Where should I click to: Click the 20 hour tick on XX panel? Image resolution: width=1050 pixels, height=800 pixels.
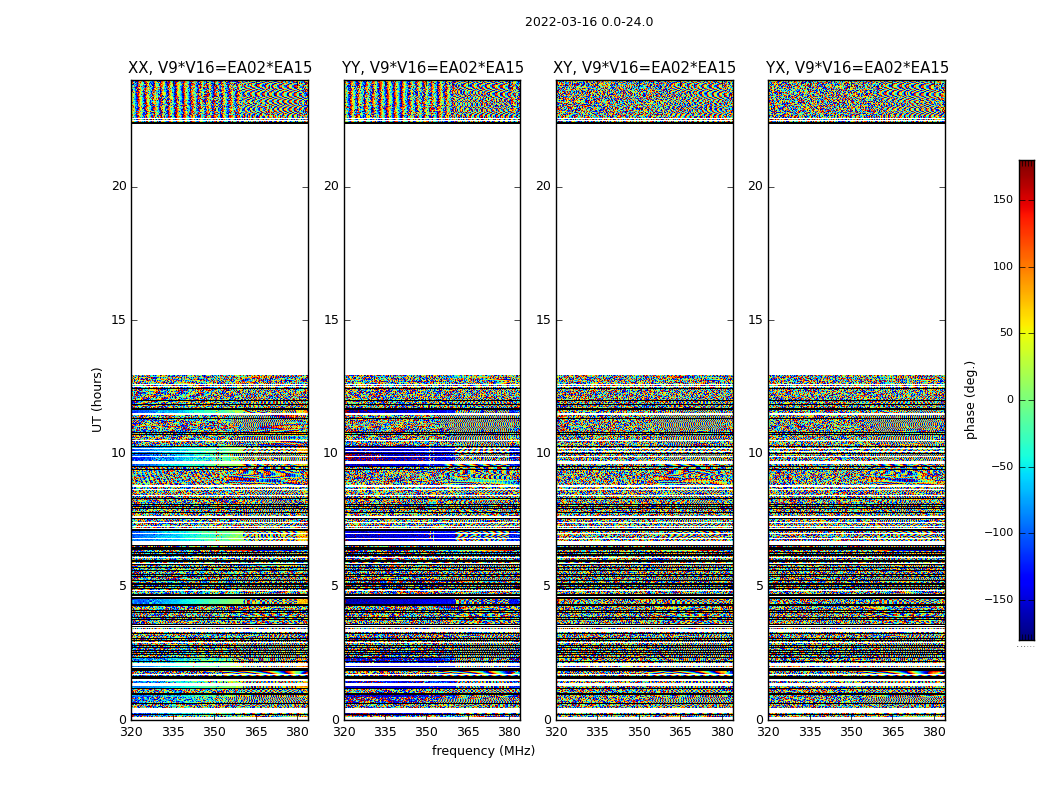(x=119, y=186)
